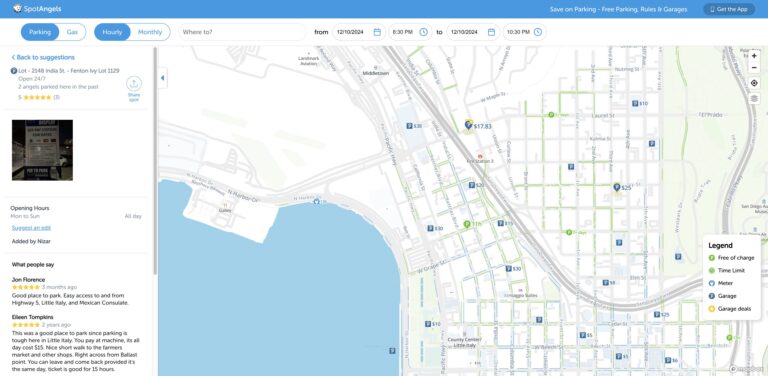Select the $8 parking marker near Elm St
This screenshot has height=376, width=768.
click(x=609, y=282)
